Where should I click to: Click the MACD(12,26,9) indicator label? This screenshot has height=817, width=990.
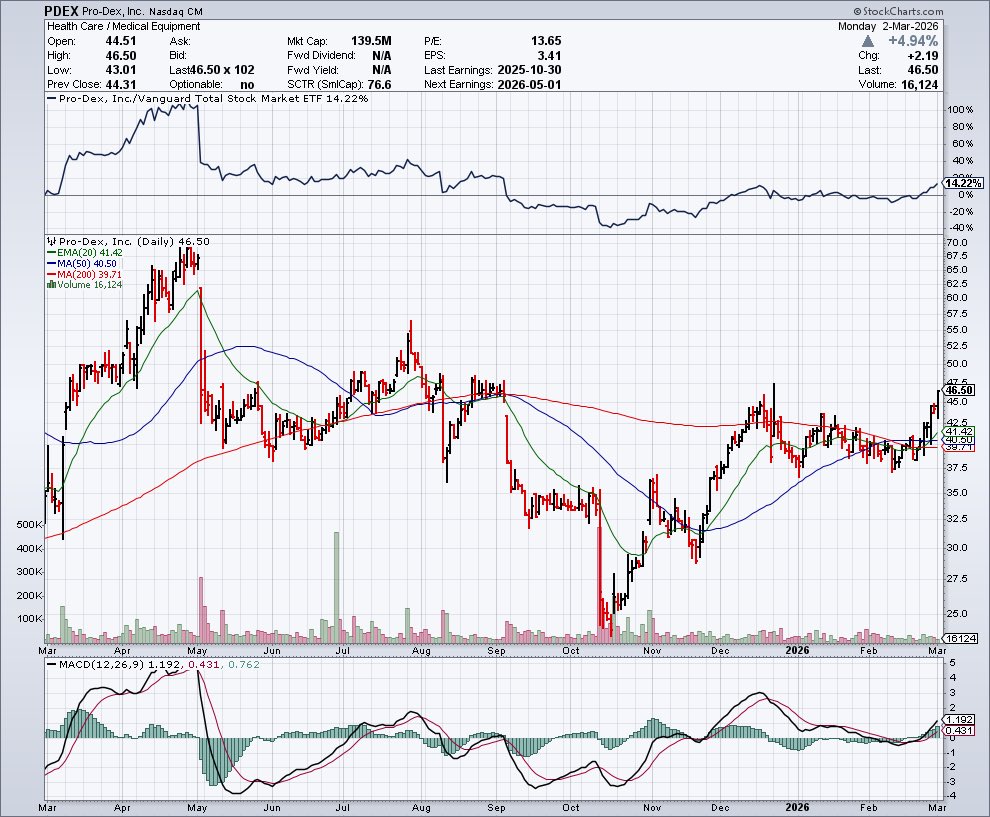point(102,664)
